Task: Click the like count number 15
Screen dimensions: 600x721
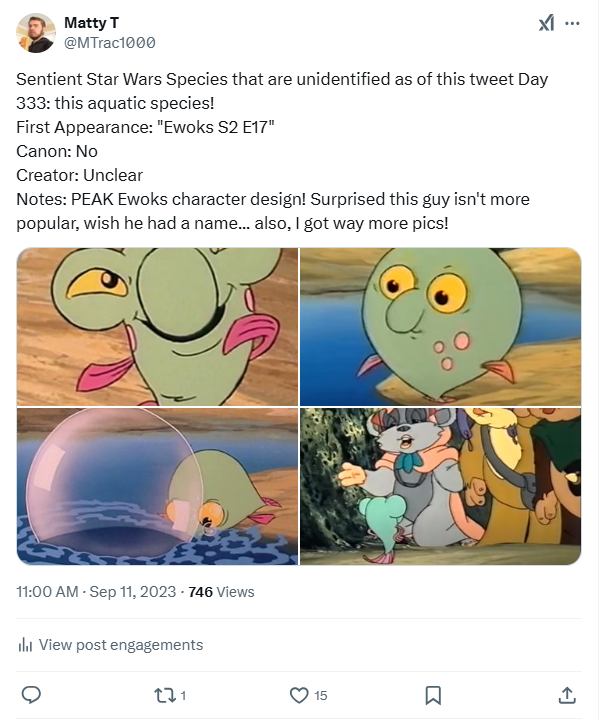Action: pyautogui.click(x=320, y=695)
